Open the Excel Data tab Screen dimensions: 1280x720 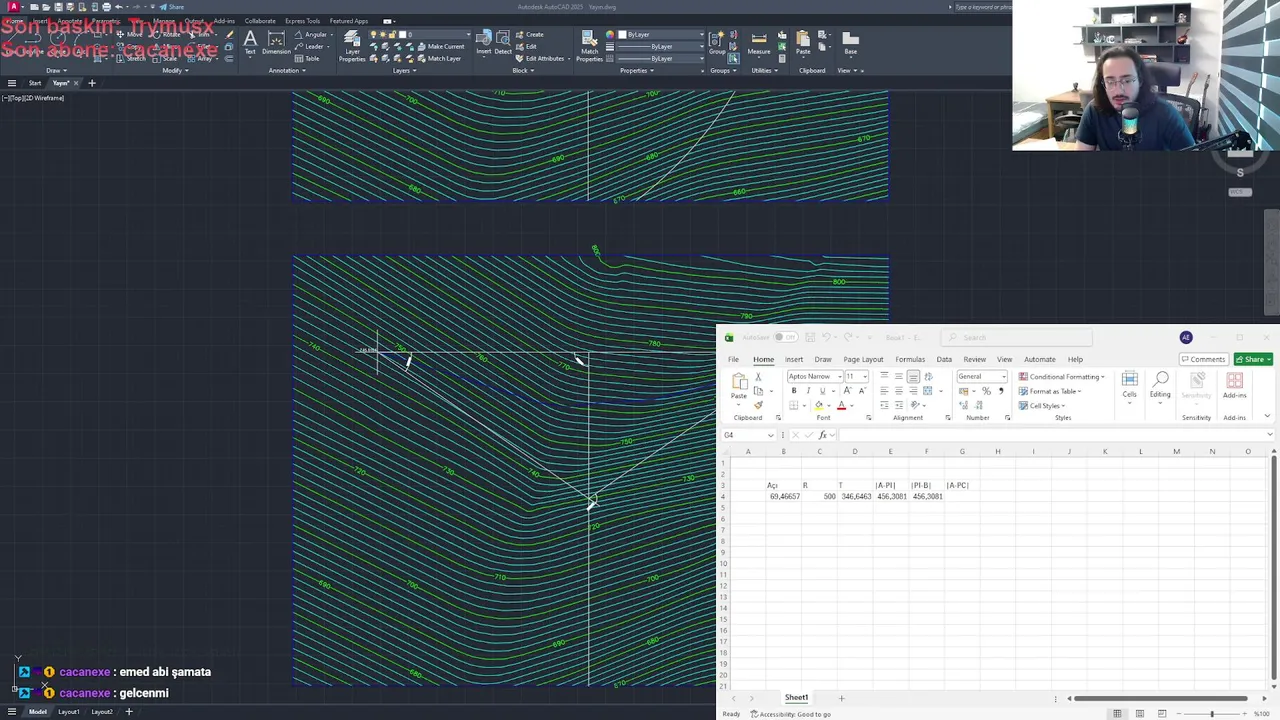click(944, 359)
